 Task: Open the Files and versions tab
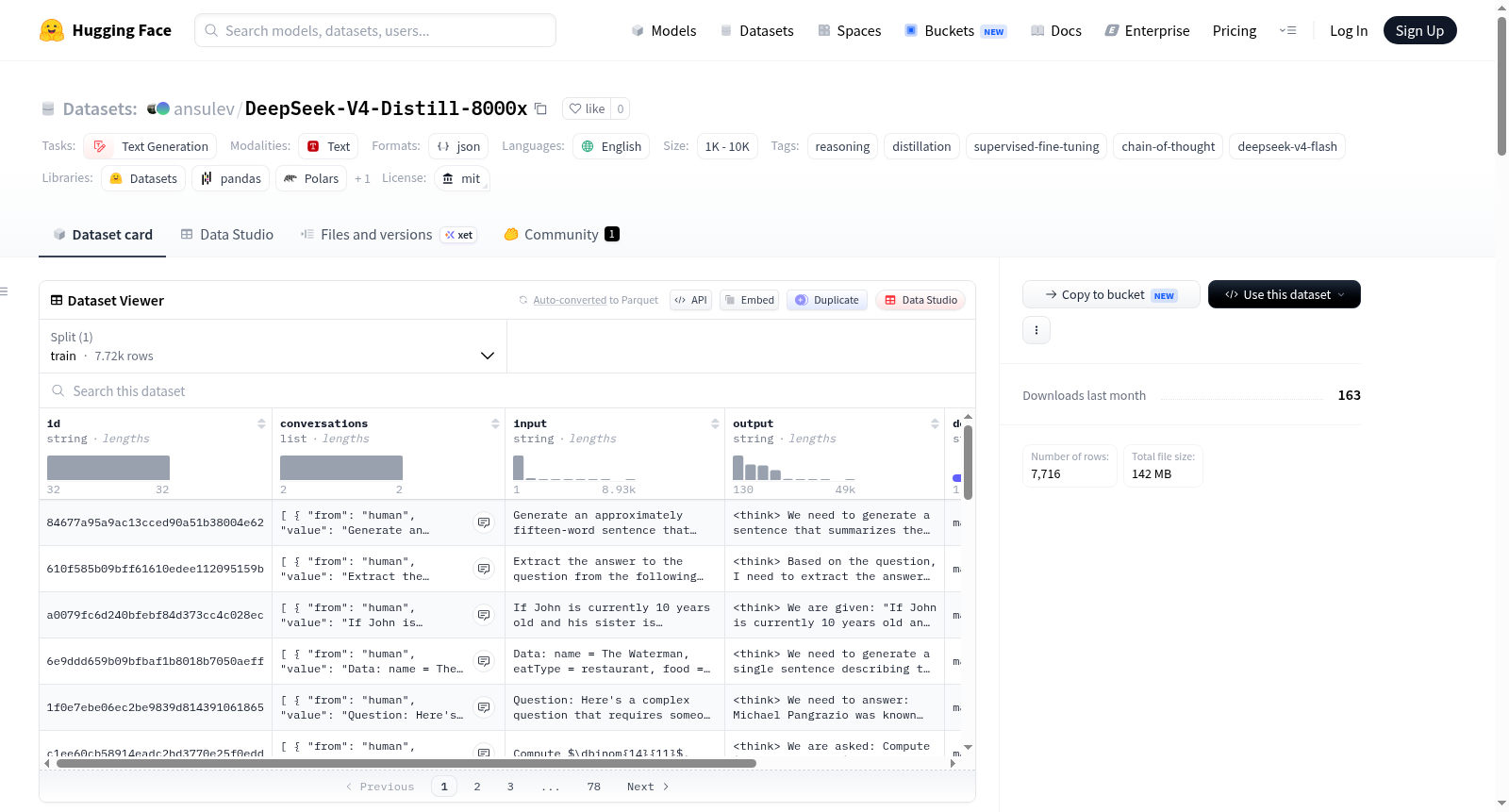point(389,235)
